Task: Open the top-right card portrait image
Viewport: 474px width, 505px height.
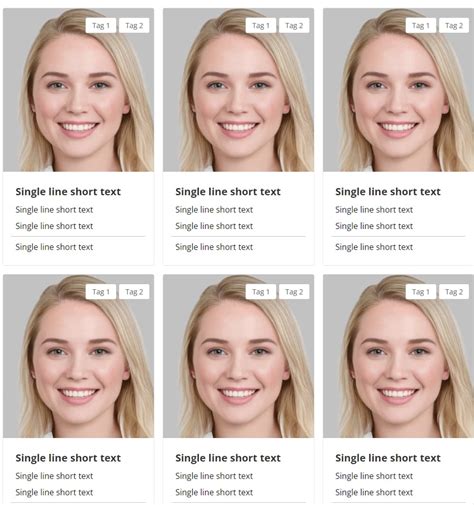Action: click(398, 90)
